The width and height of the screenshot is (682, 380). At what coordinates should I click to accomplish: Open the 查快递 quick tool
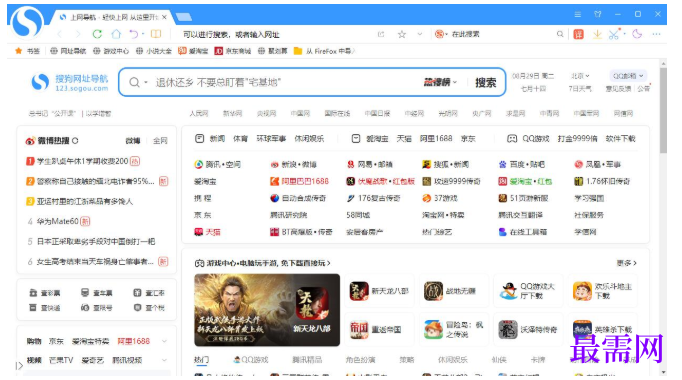[x=45, y=308]
